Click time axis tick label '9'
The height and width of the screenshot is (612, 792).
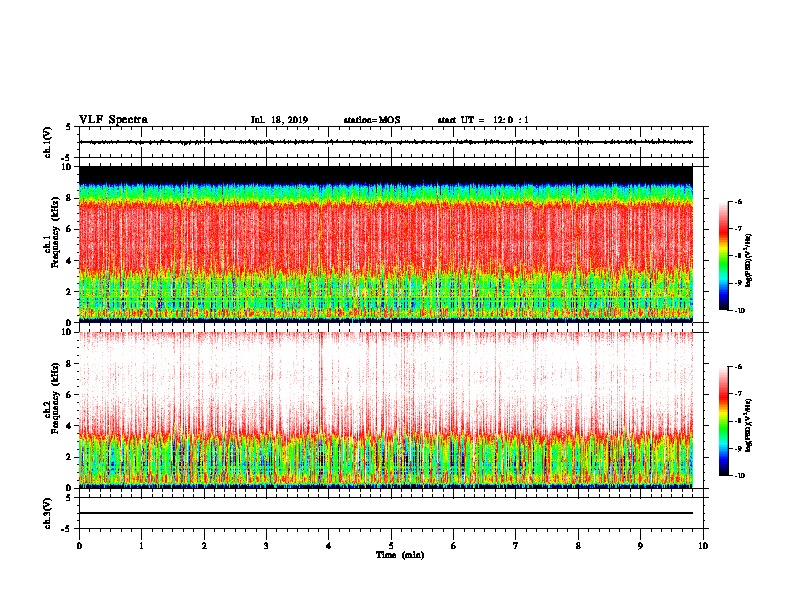pos(640,546)
